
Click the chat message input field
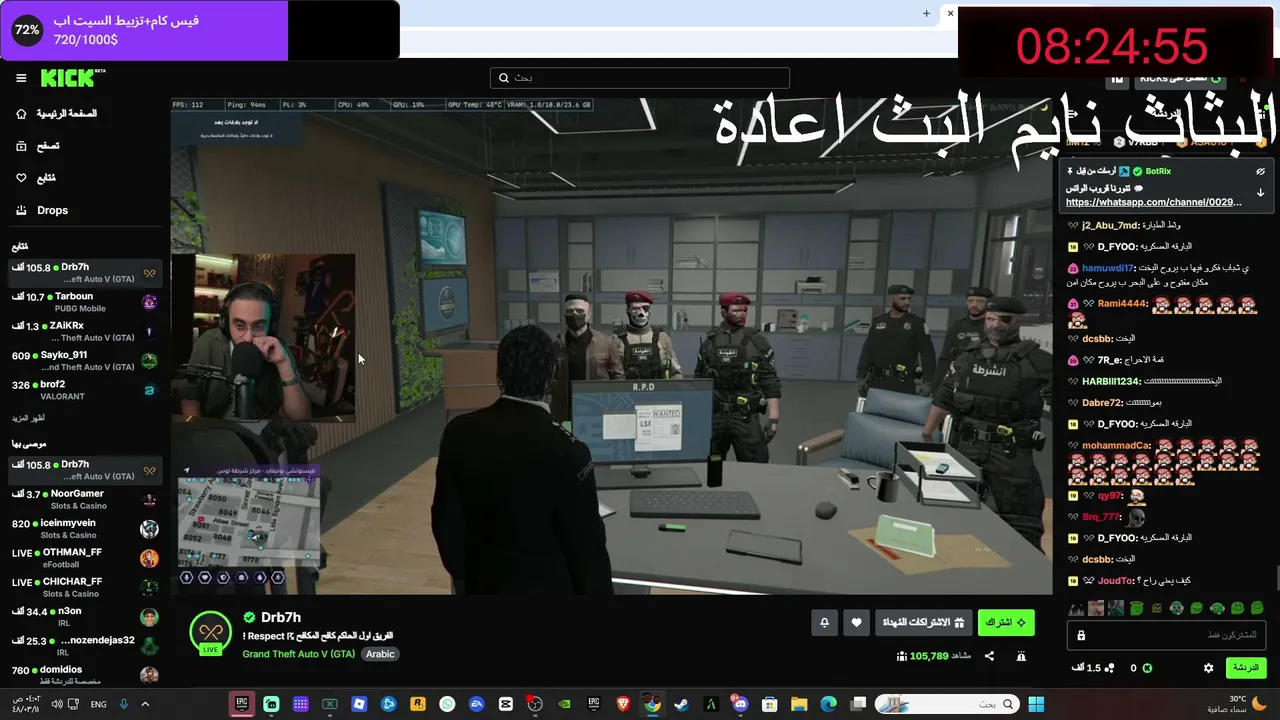click(x=1166, y=636)
